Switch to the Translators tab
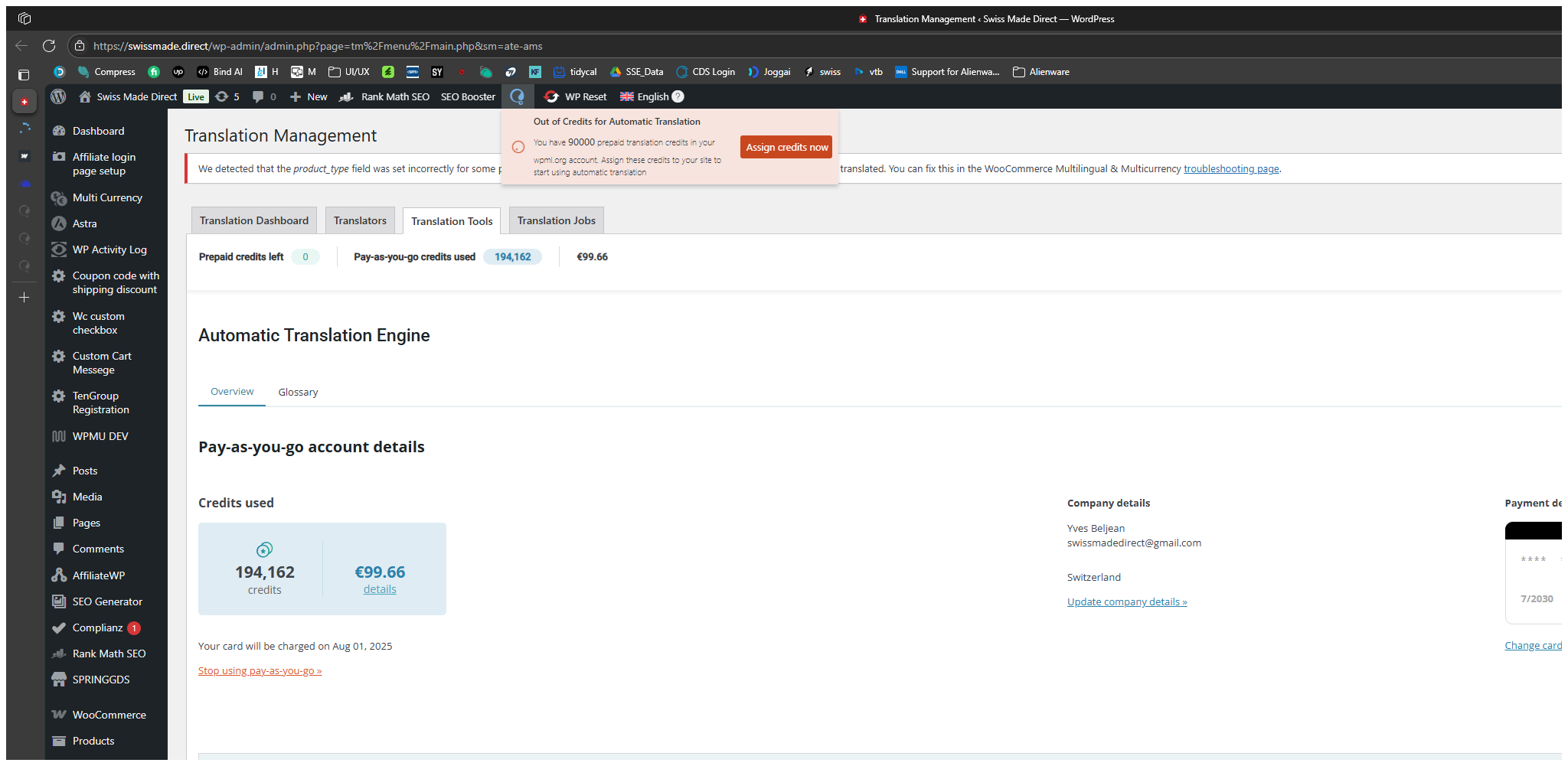This screenshot has height=766, width=1568. click(360, 220)
